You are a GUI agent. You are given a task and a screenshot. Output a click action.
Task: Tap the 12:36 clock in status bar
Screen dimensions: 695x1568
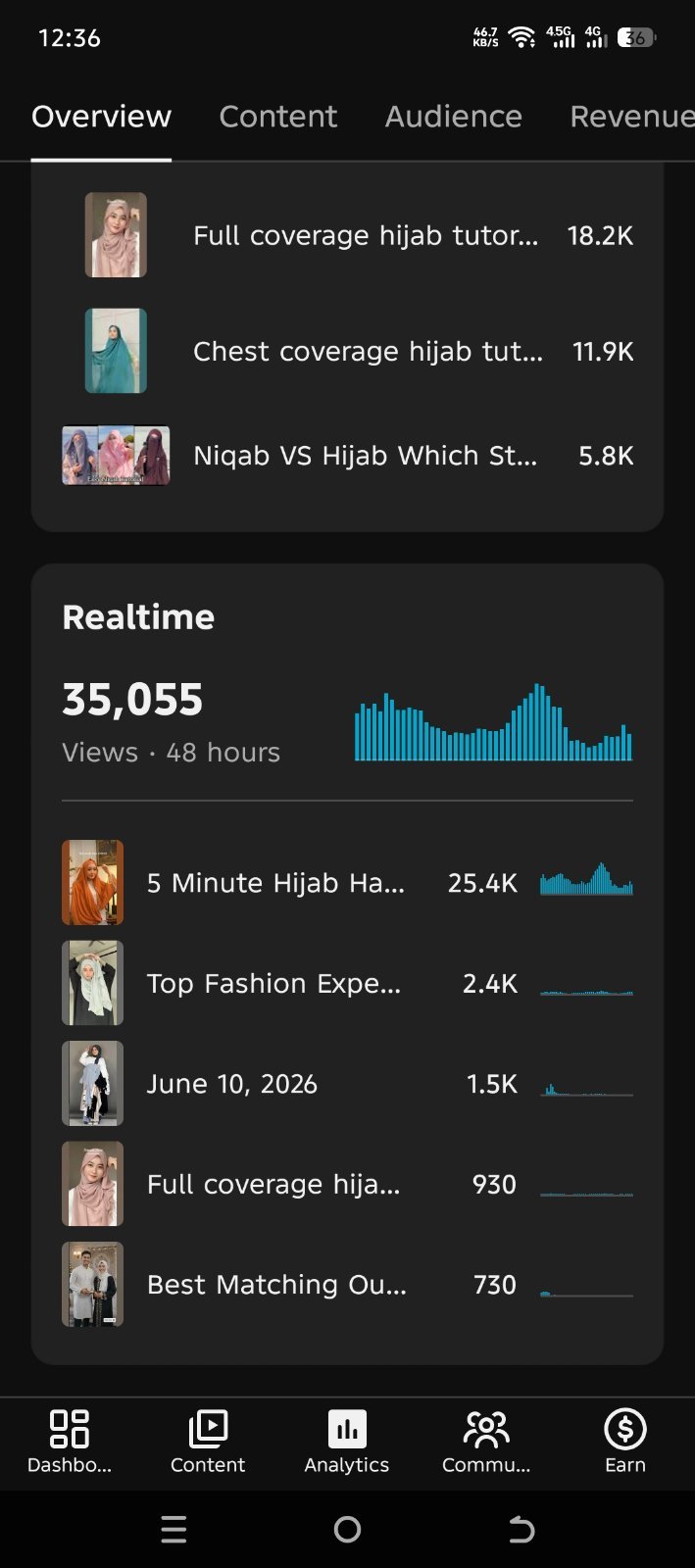[x=70, y=38]
